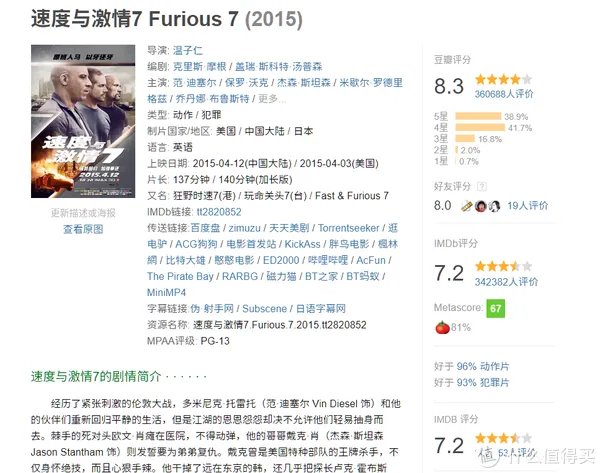The image size is (600, 473).
Task: Open the 19人评价 friends rating link
Action: (x=528, y=205)
